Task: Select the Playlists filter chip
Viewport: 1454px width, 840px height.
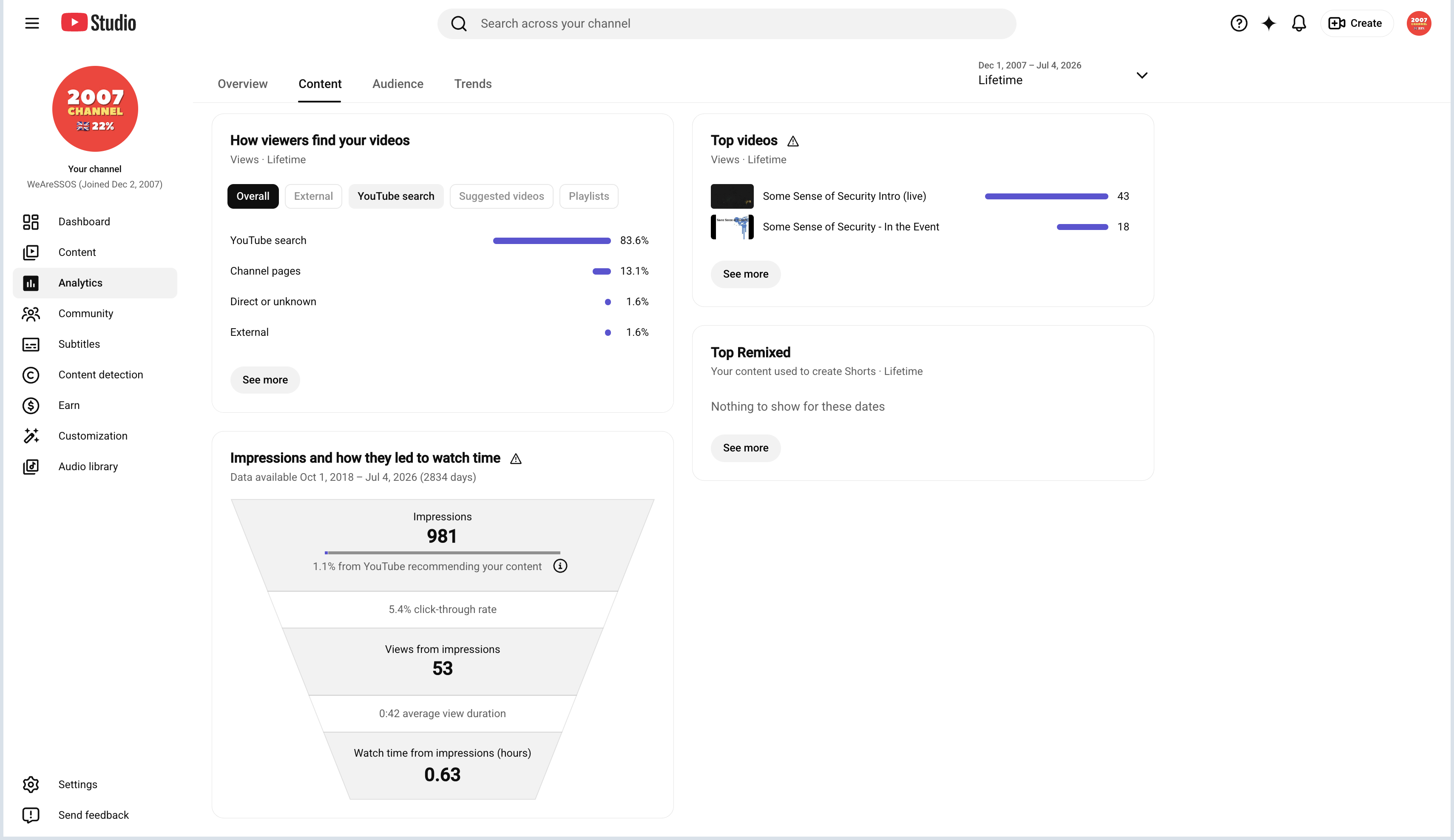Action: click(x=588, y=196)
